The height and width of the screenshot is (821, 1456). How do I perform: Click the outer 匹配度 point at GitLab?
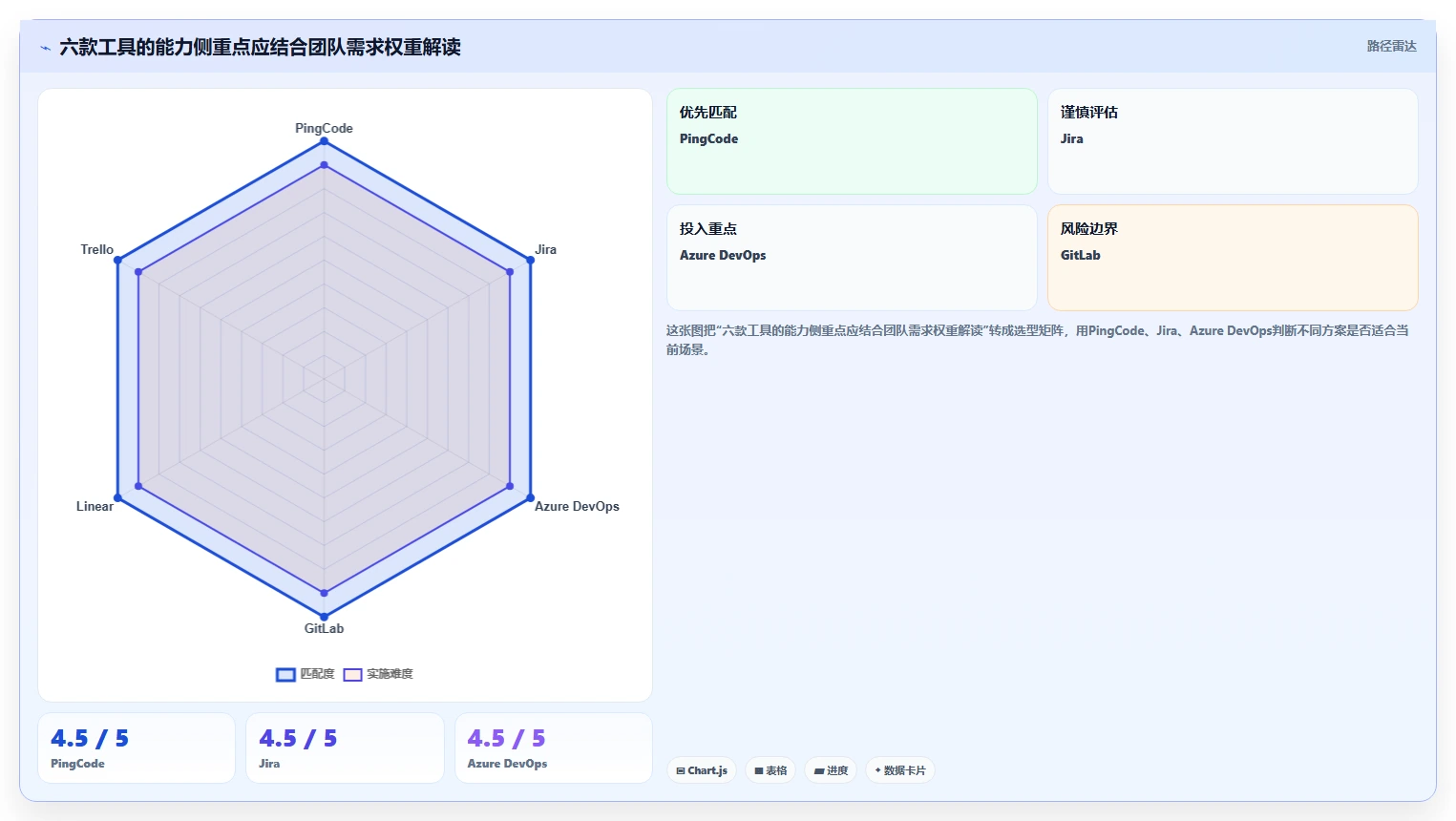coord(324,617)
